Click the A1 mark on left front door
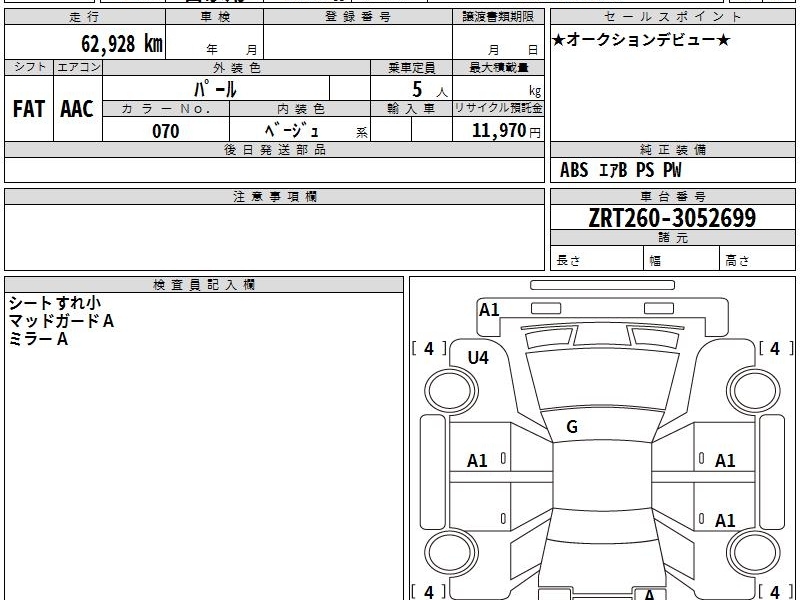 tap(478, 461)
